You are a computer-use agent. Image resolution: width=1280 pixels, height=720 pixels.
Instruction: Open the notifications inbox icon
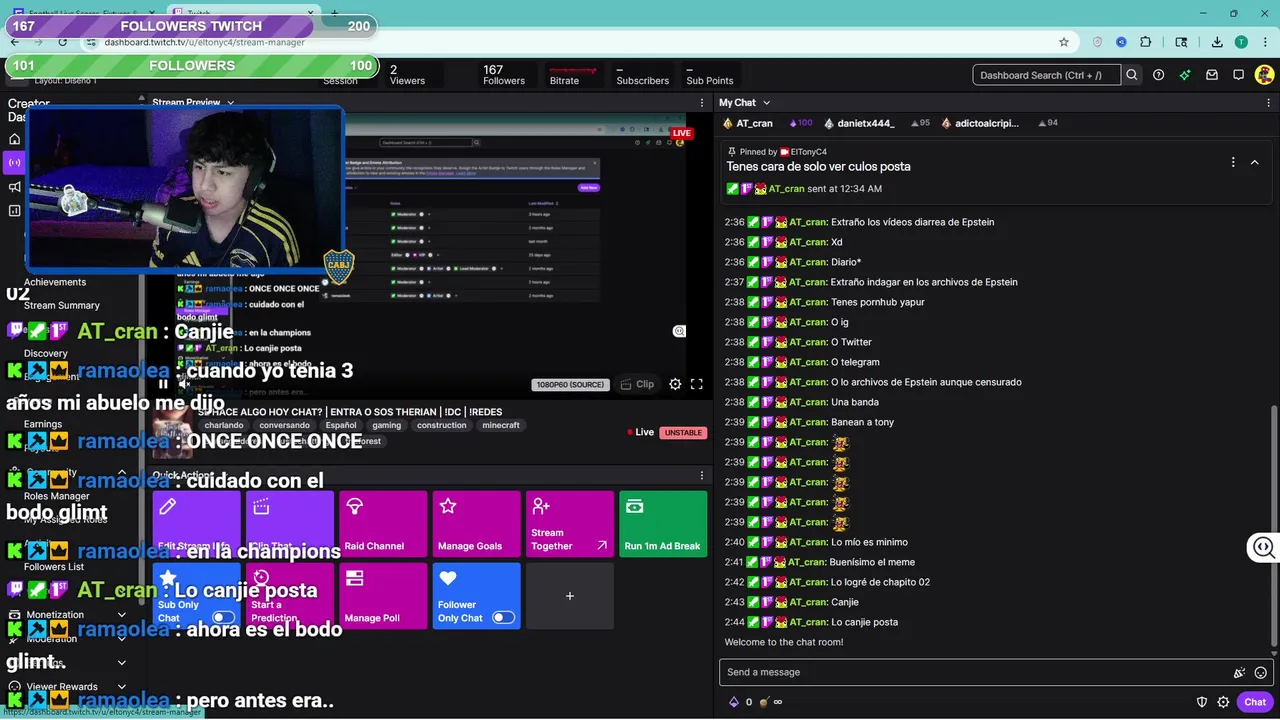pos(1212,75)
